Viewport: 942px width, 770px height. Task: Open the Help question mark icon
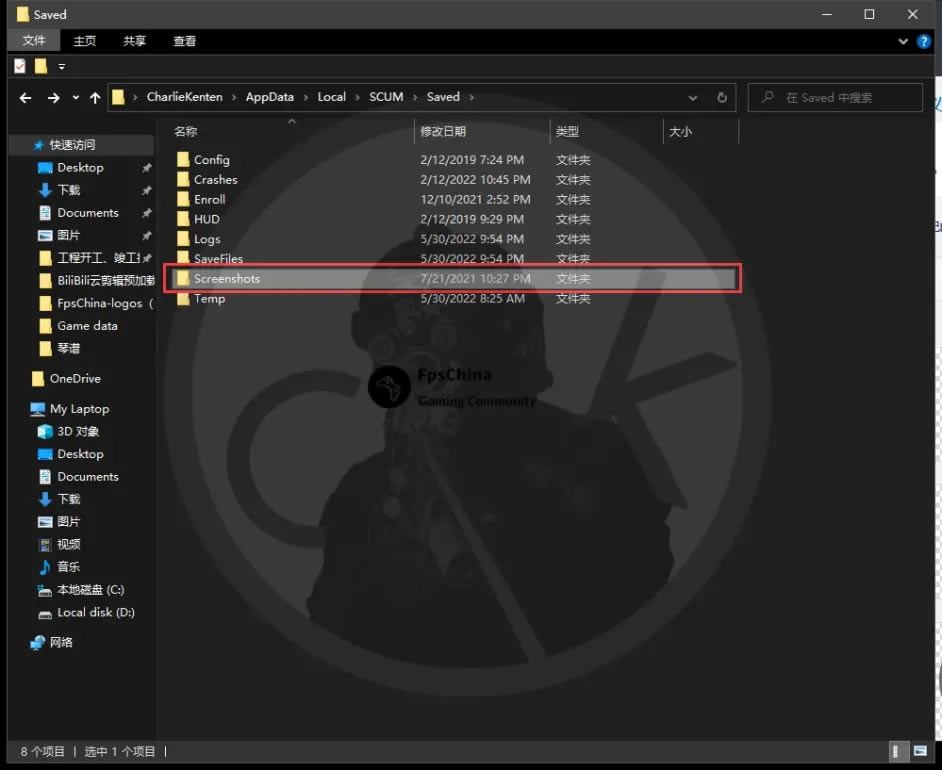click(924, 41)
